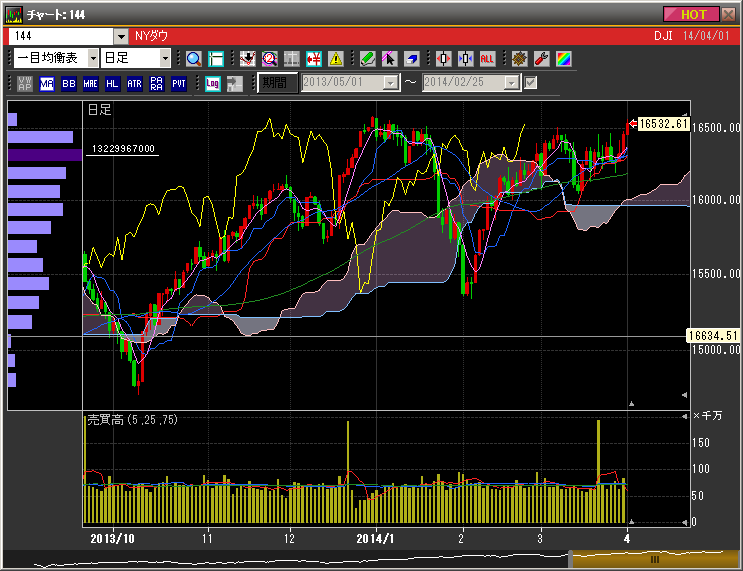Click the 期間 period button

[x=278, y=83]
